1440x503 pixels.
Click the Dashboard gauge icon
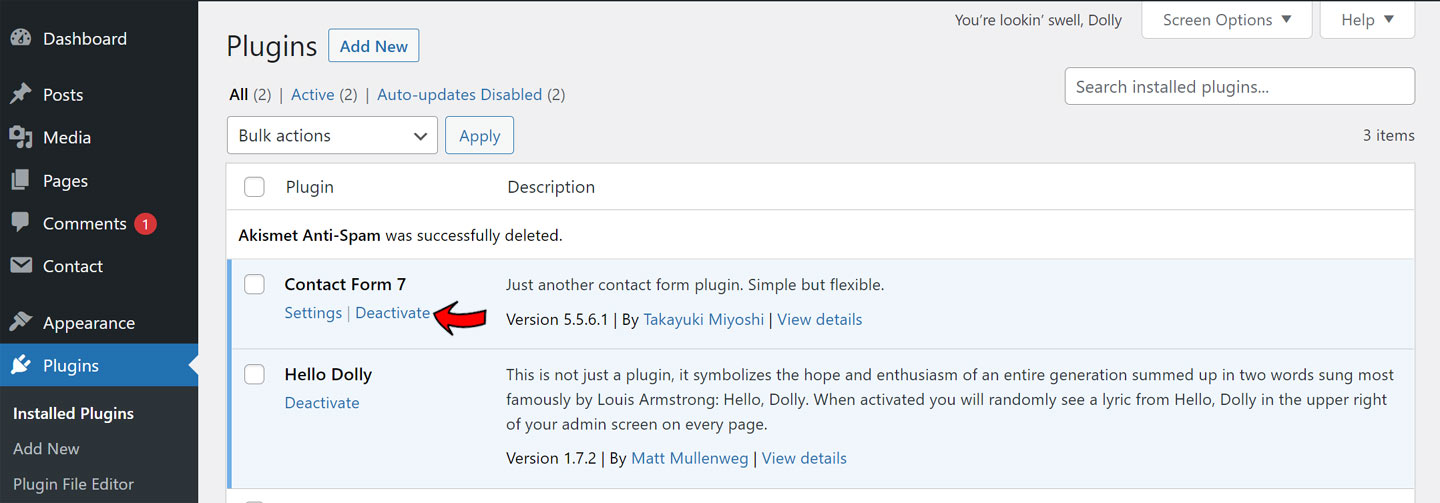click(x=20, y=39)
